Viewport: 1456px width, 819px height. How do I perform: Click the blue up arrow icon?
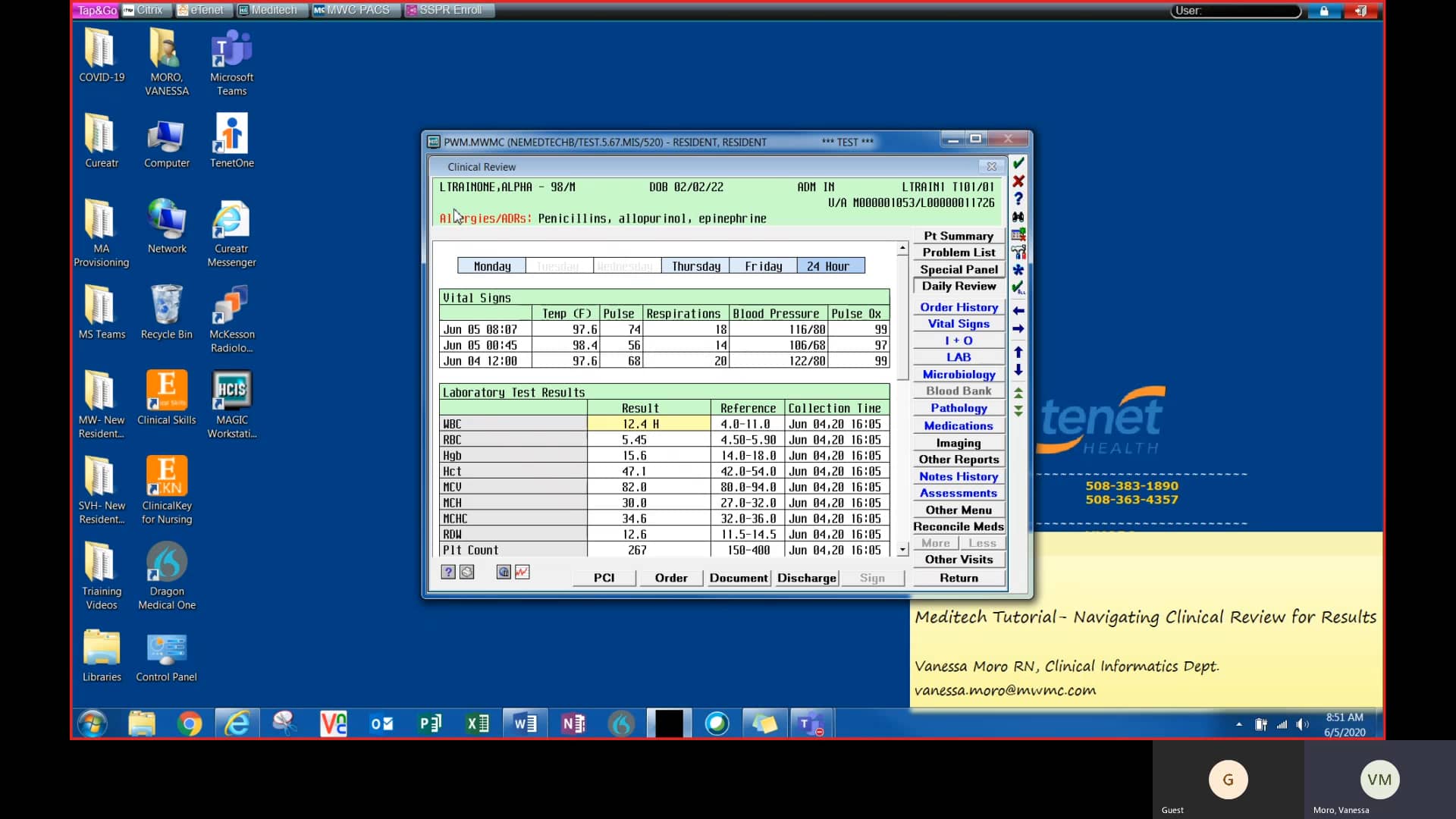tap(1018, 353)
